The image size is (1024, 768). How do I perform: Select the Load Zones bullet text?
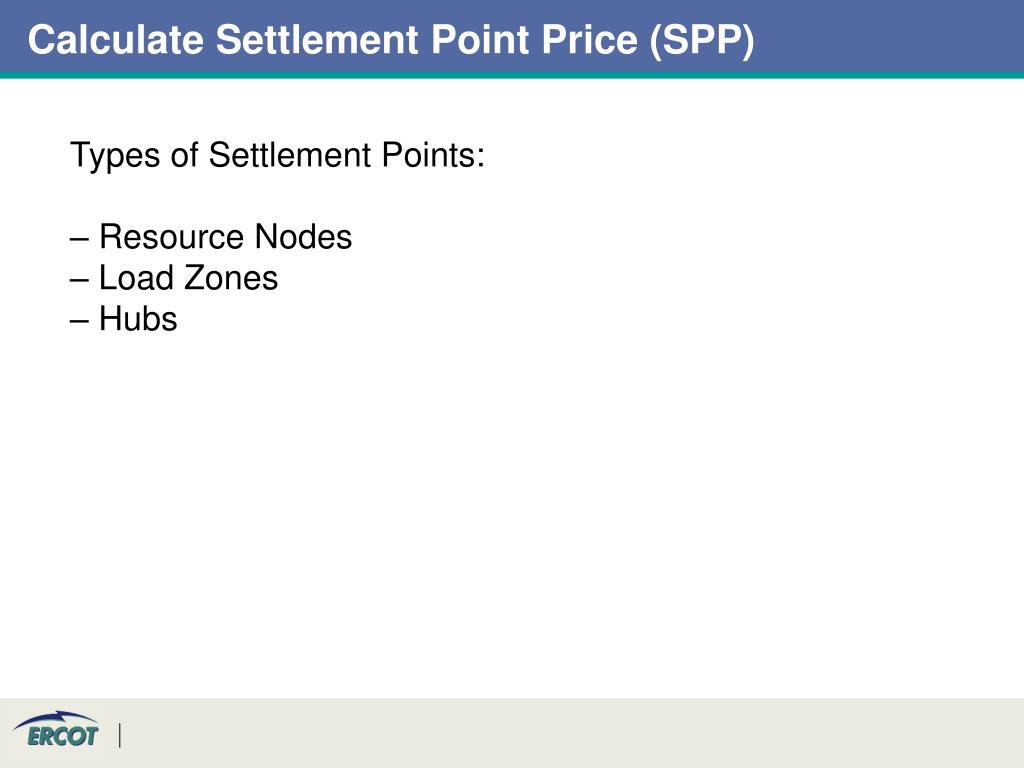tap(188, 278)
